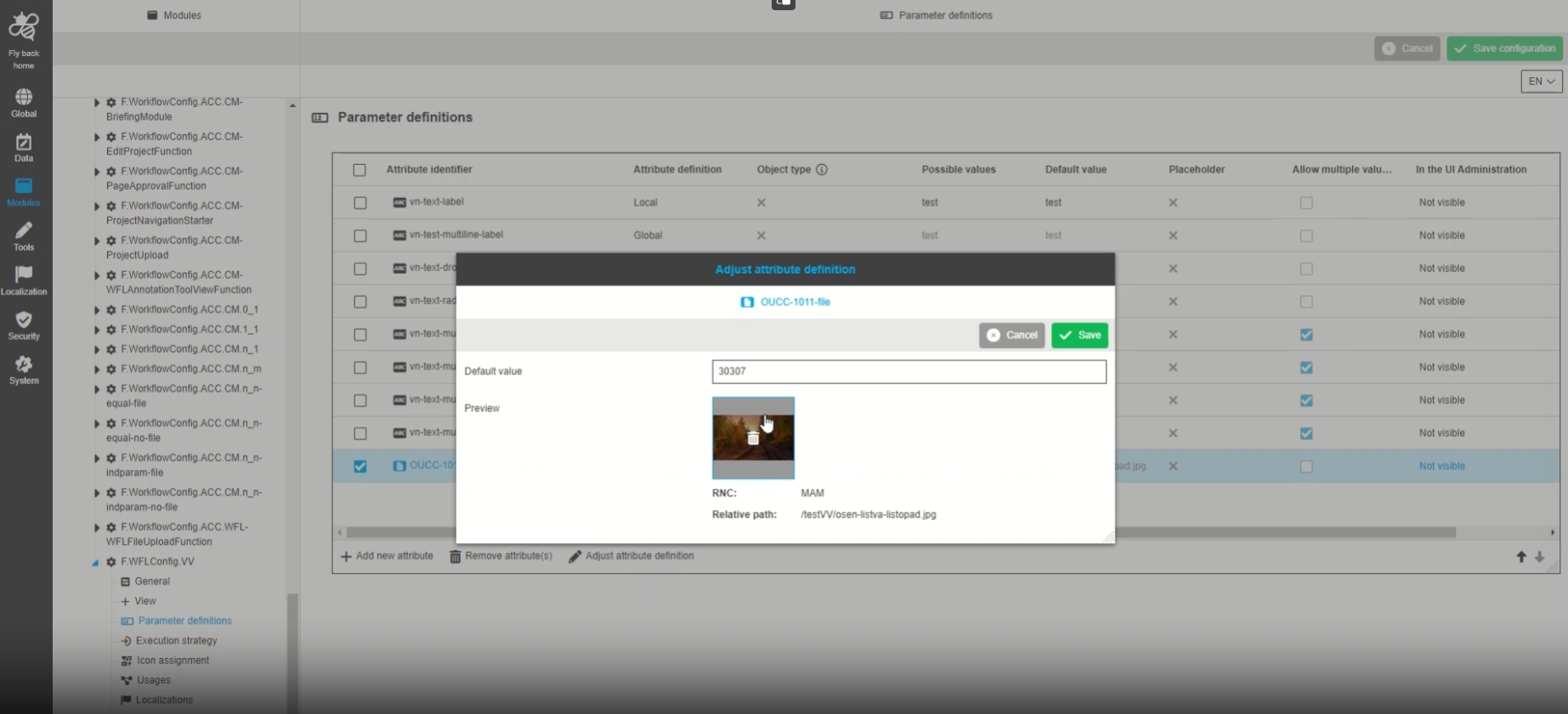This screenshot has height=714, width=1568.
Task: Check the vn-text-rad row selection checkbox
Action: (x=360, y=302)
